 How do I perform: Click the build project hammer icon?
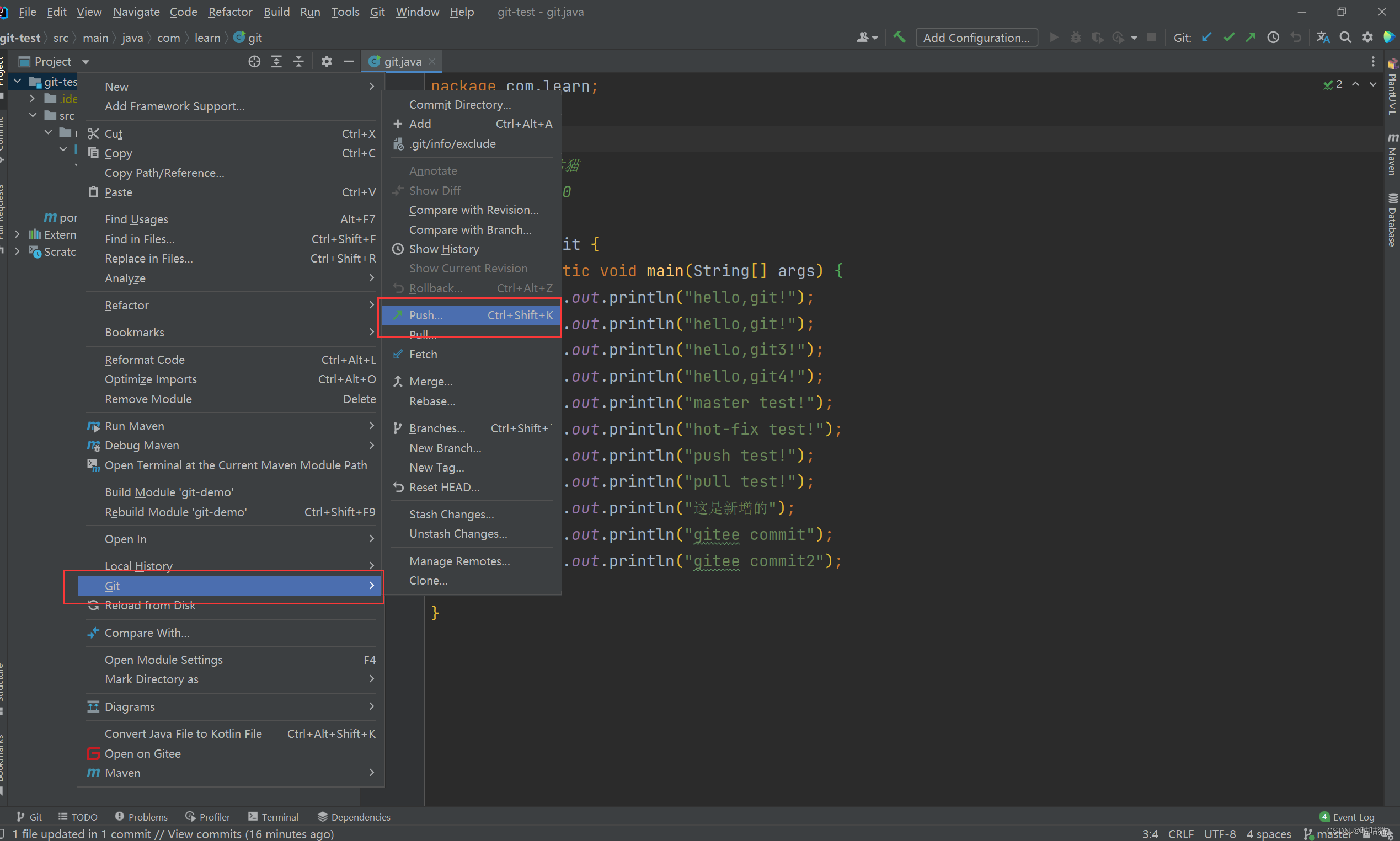click(899, 38)
